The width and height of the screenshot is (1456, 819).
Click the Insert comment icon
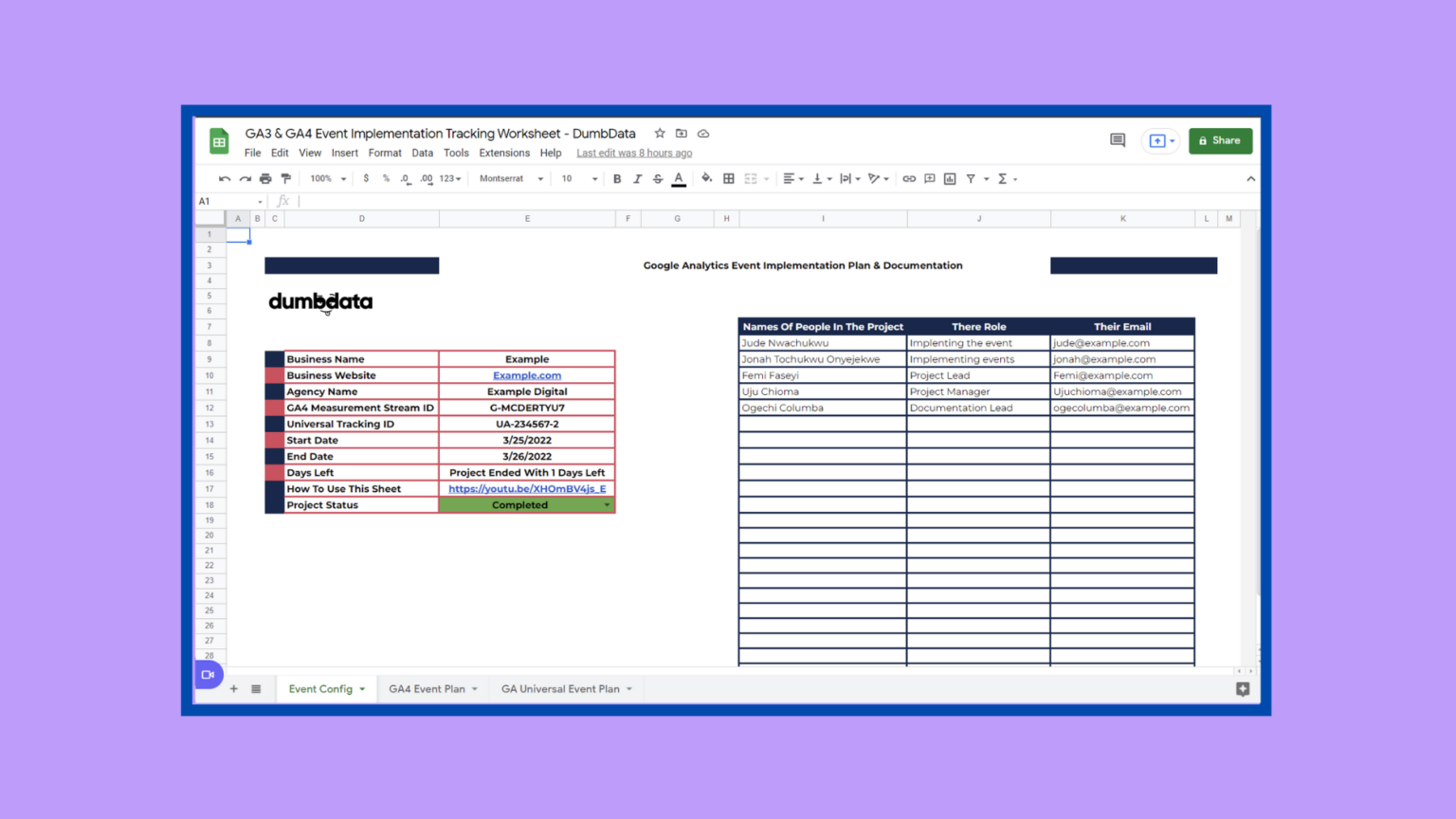[930, 178]
